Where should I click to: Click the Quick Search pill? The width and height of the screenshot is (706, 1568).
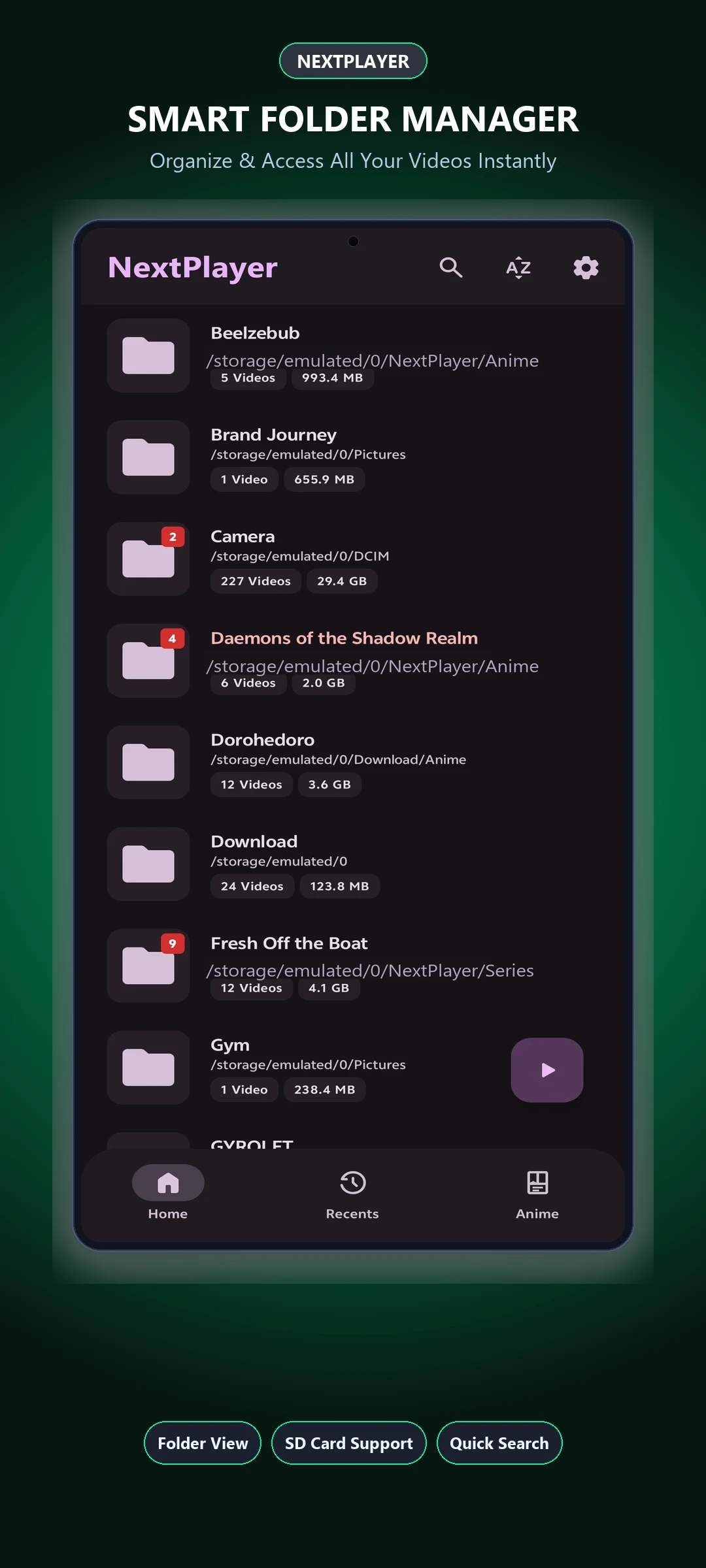coord(499,1443)
